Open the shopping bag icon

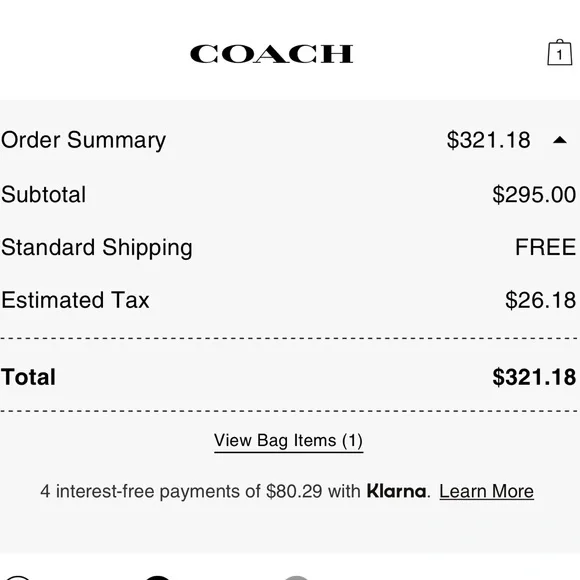pyautogui.click(x=560, y=53)
